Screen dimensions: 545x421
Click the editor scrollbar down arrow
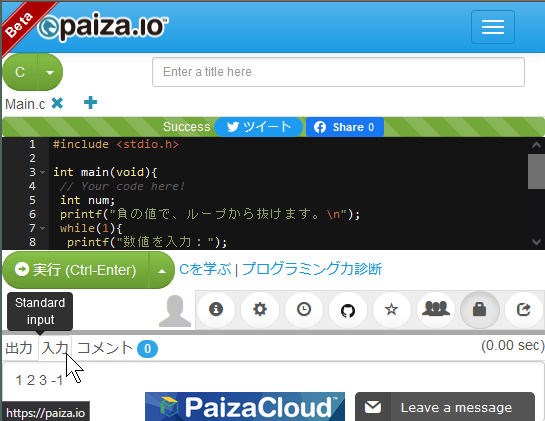pyautogui.click(x=536, y=242)
